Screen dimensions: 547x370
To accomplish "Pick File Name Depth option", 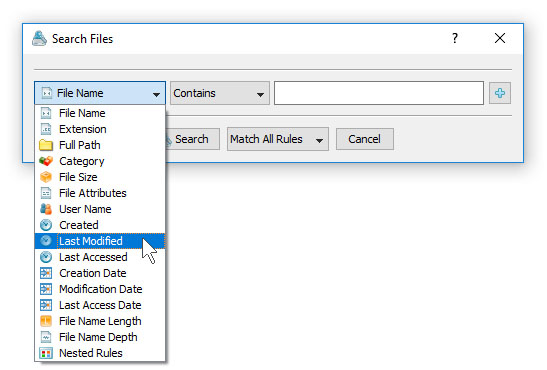I will point(100,337).
